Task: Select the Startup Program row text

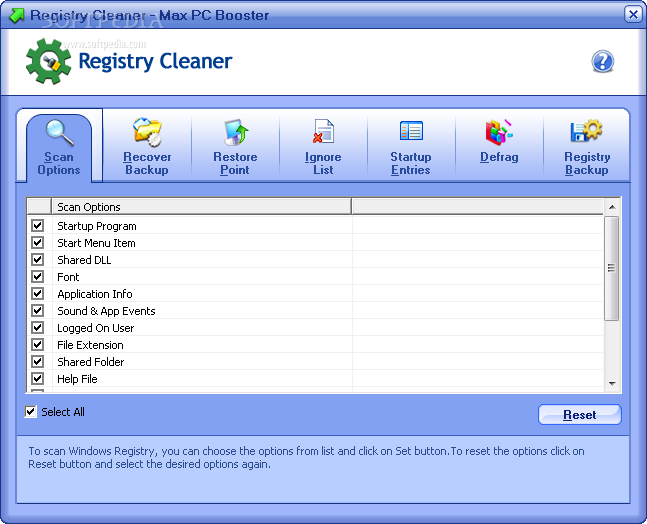Action: point(97,226)
